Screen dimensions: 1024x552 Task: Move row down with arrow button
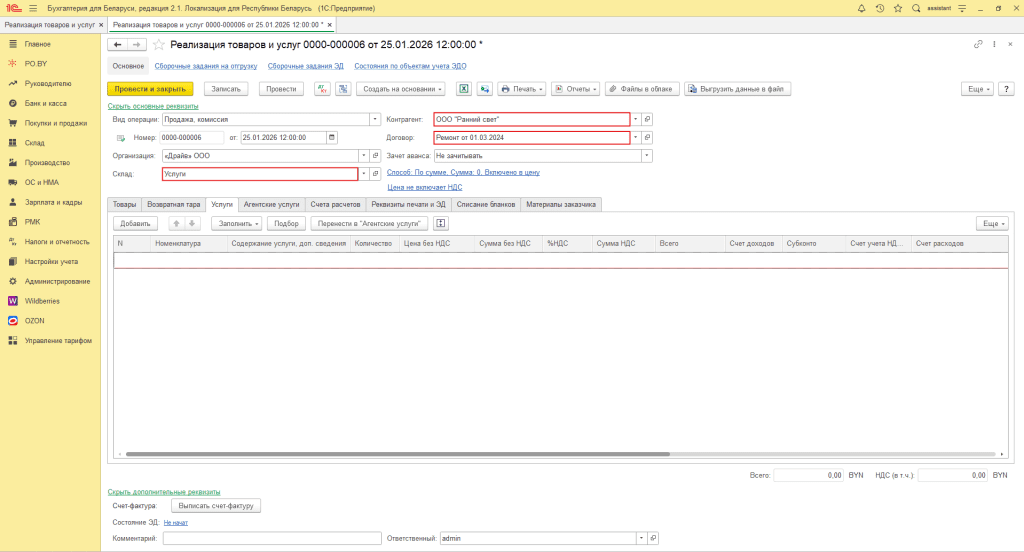click(193, 223)
